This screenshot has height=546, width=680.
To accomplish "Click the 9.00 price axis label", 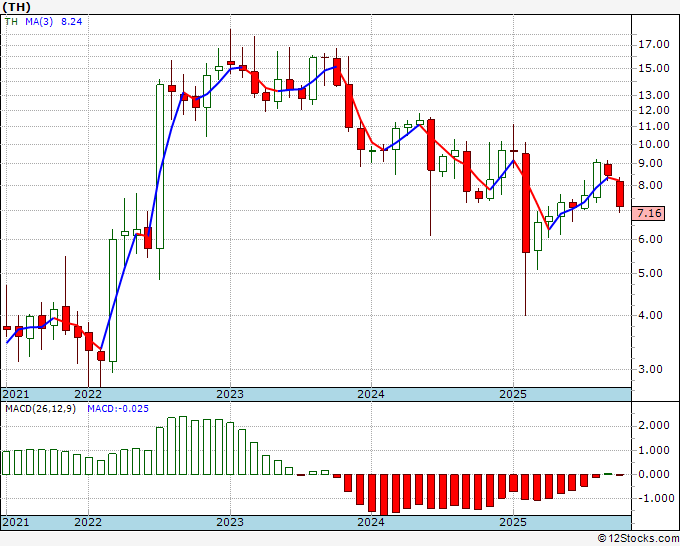I will (651, 163).
